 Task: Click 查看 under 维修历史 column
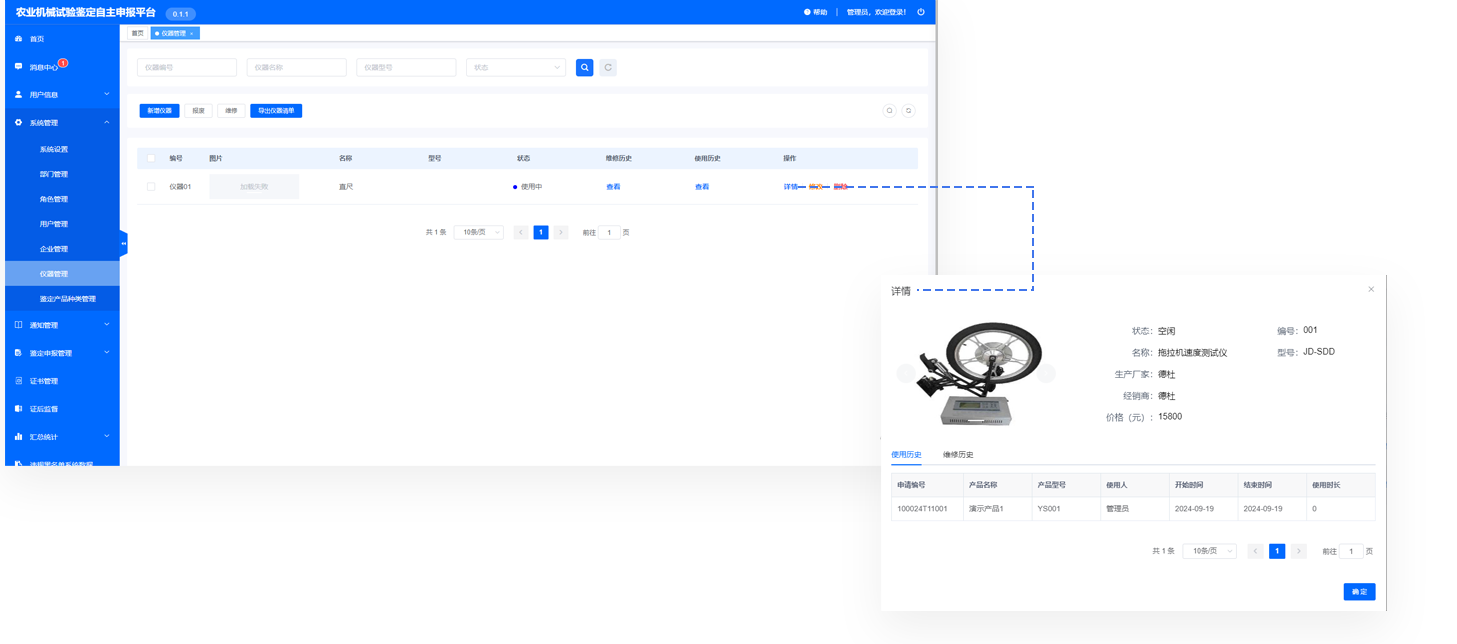(613, 187)
